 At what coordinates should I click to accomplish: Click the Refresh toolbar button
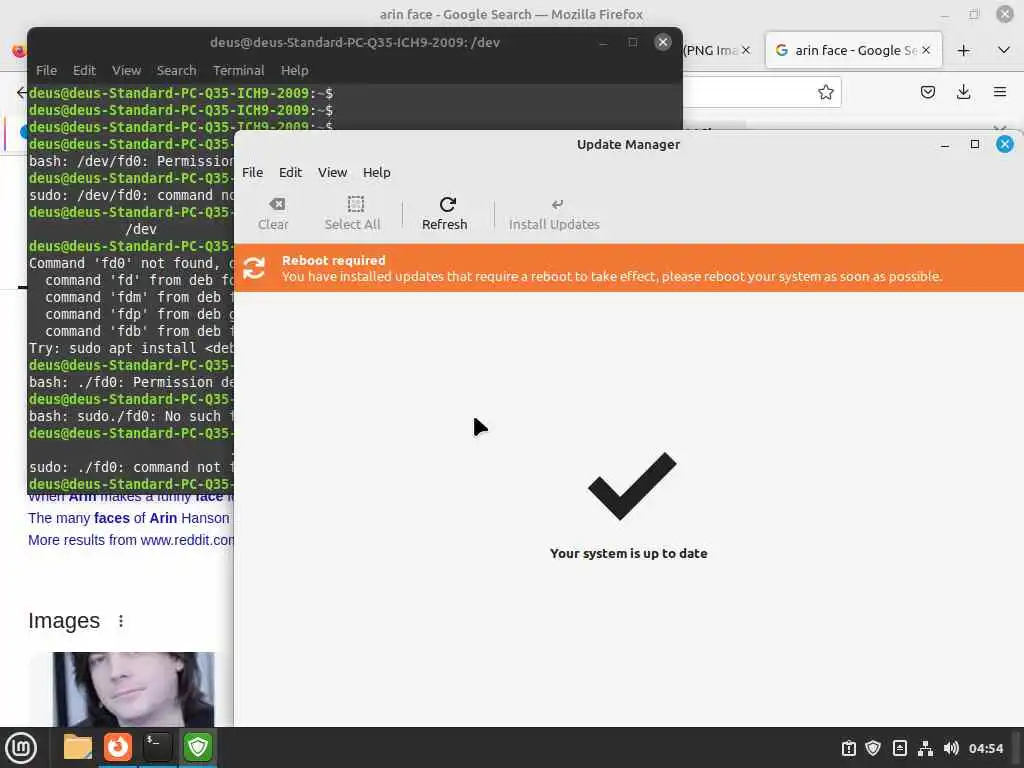pos(445,214)
